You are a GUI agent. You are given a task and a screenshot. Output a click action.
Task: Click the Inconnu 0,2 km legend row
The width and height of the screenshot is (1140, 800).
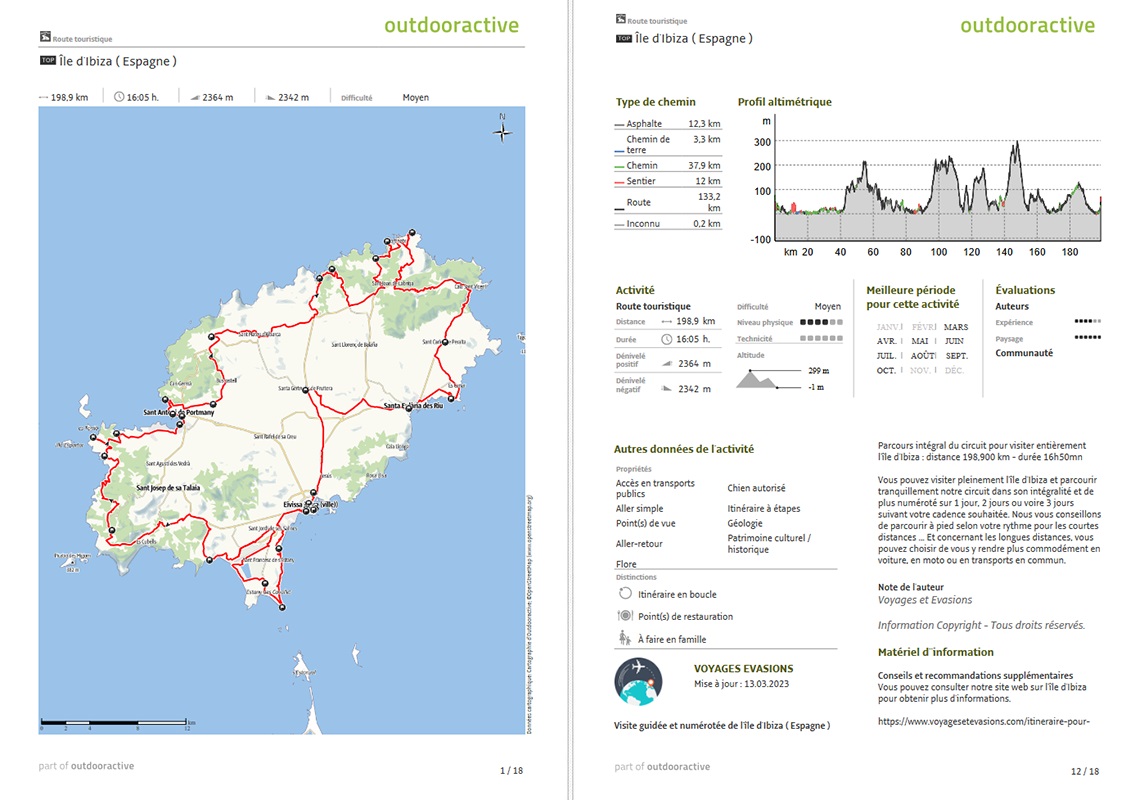pos(667,223)
